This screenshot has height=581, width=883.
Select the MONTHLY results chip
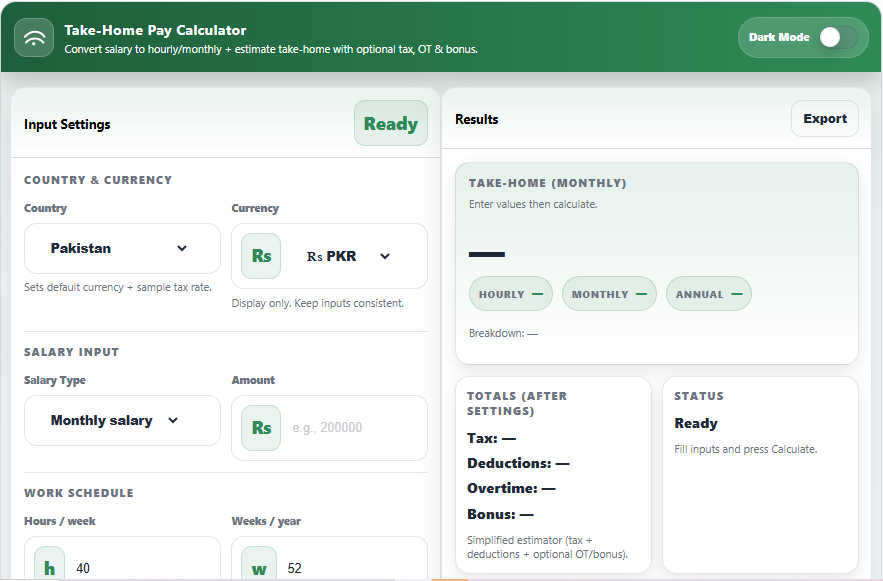(x=608, y=293)
